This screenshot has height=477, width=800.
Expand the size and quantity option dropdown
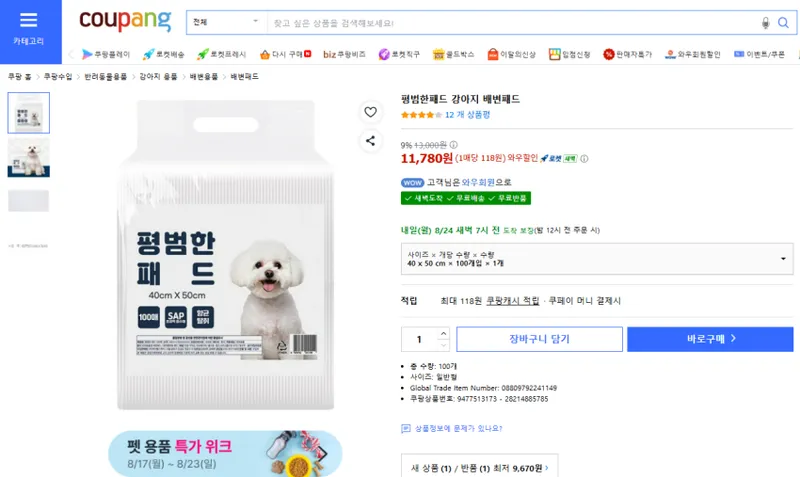pyautogui.click(x=597, y=259)
